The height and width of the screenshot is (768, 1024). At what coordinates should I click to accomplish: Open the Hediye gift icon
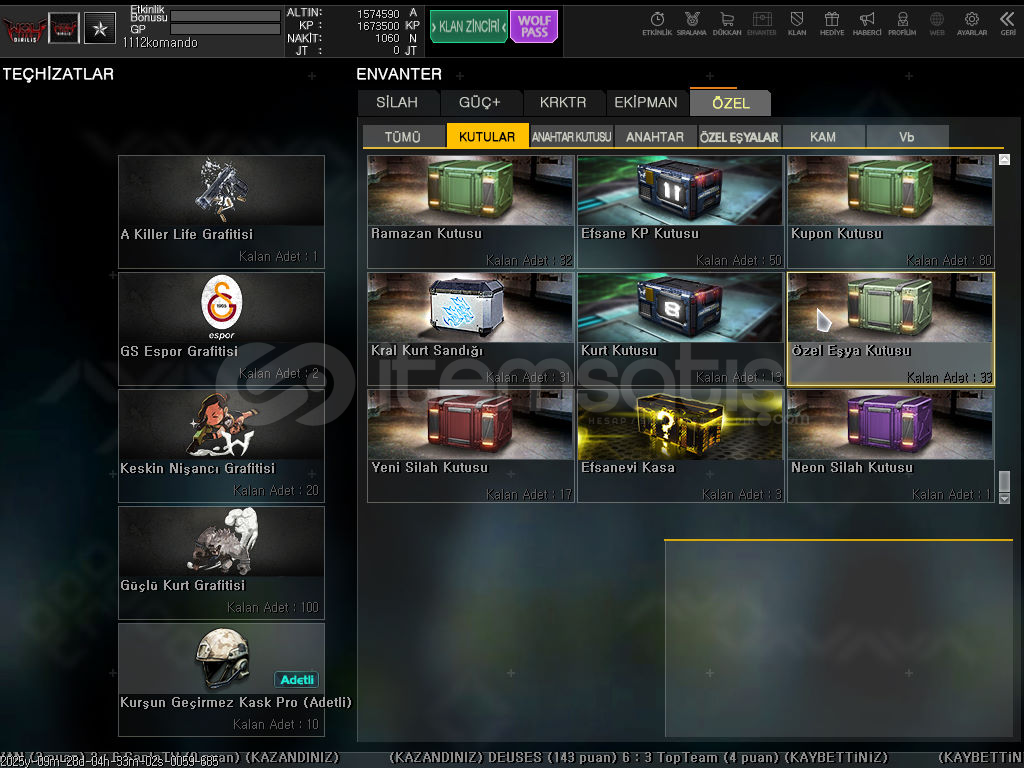tap(832, 24)
